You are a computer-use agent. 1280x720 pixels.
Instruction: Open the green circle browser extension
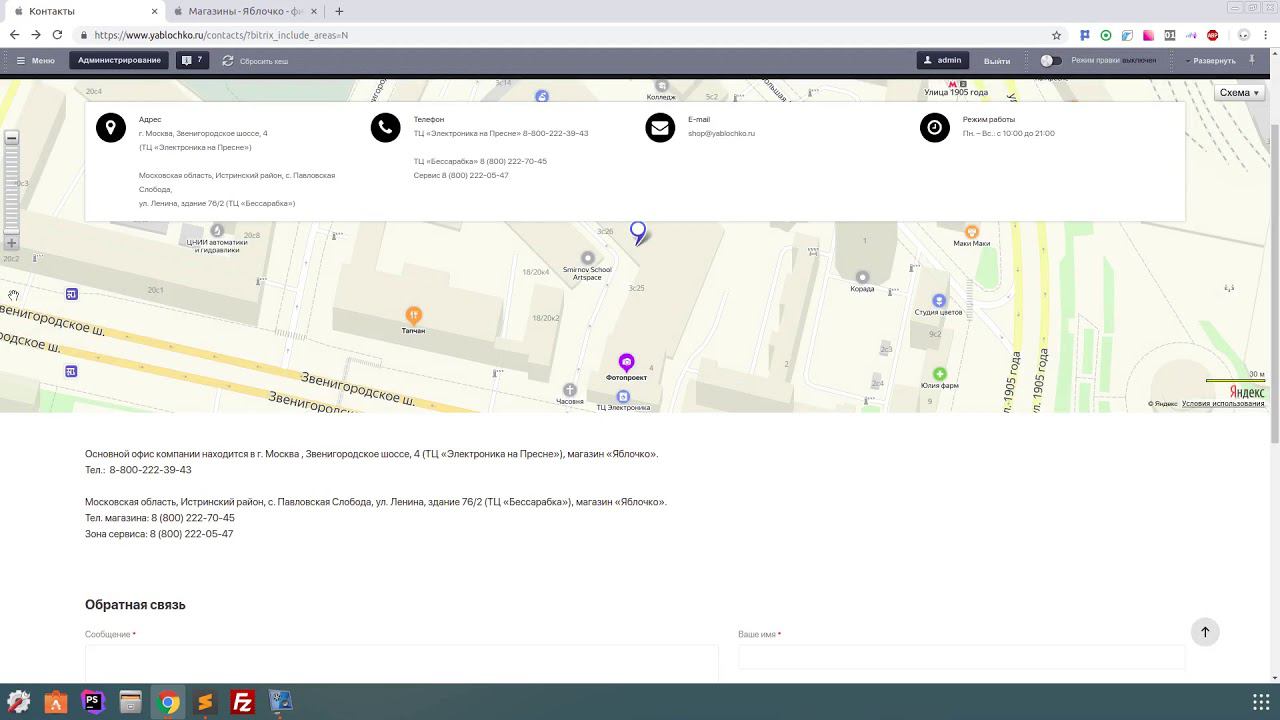click(x=1106, y=35)
